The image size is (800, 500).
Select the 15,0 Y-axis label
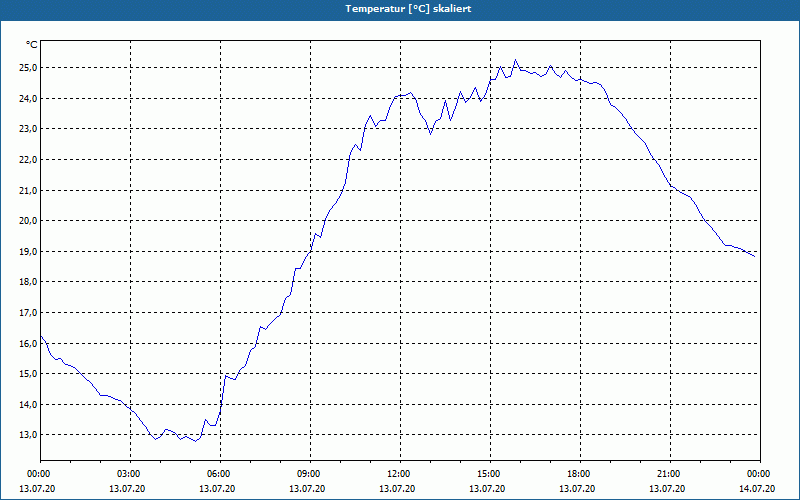point(28,374)
